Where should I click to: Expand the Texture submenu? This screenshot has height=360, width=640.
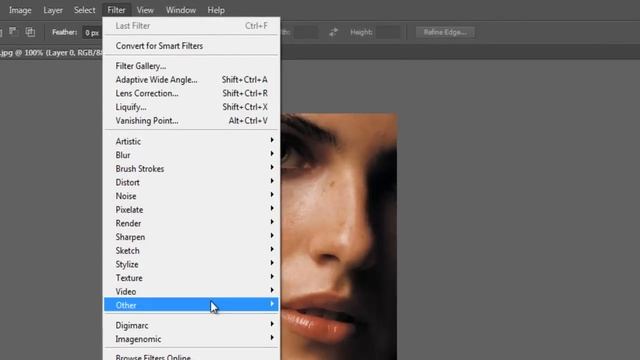191,278
